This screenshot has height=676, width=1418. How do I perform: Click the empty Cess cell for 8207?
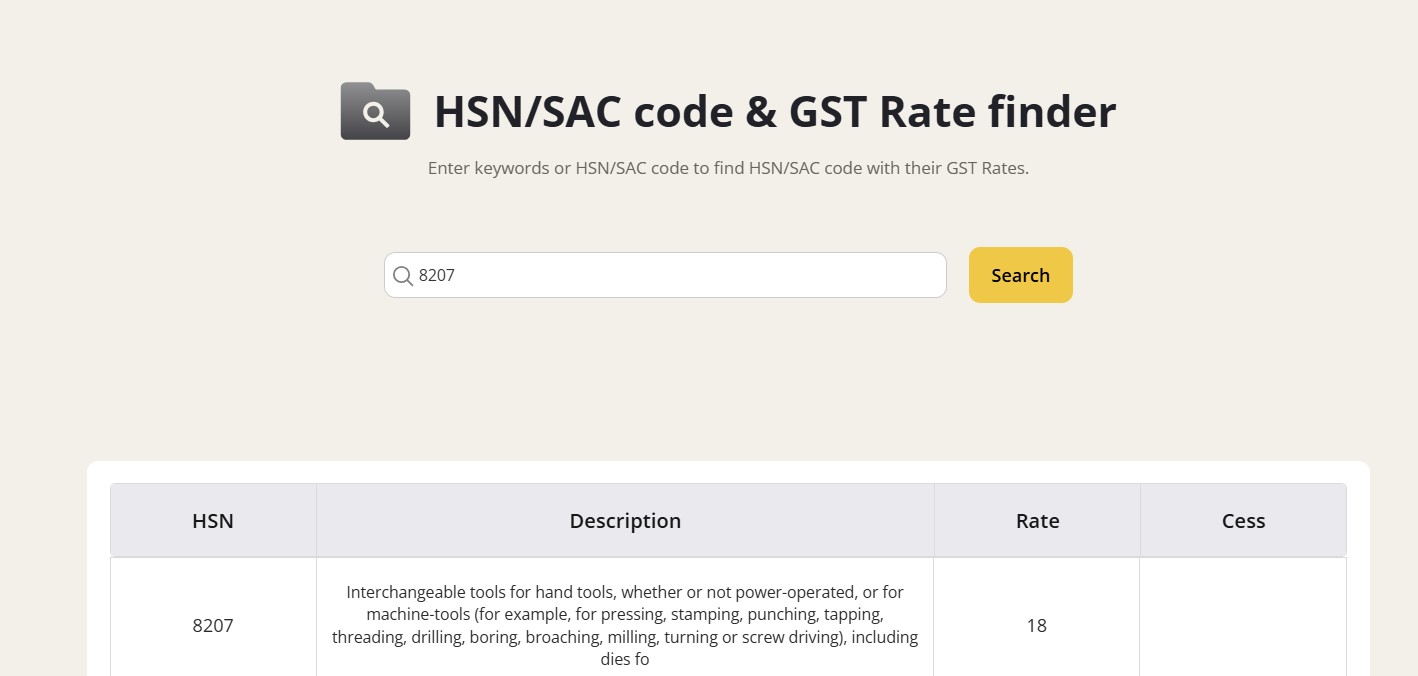pos(1243,626)
